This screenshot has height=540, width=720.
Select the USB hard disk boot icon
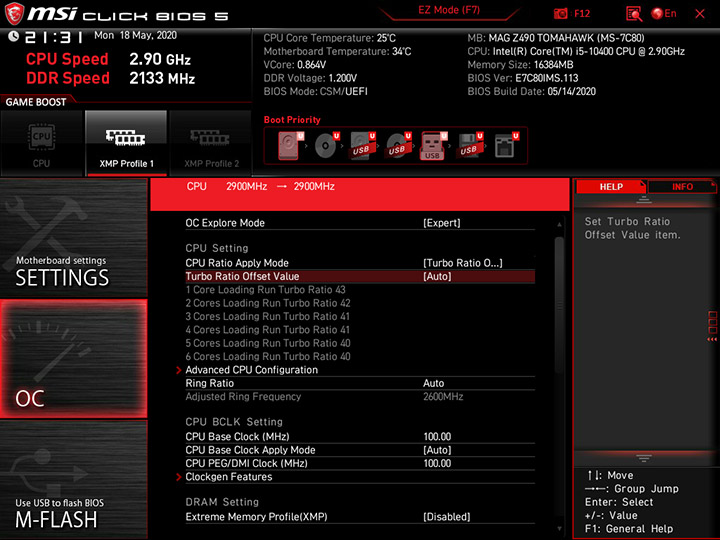point(362,146)
